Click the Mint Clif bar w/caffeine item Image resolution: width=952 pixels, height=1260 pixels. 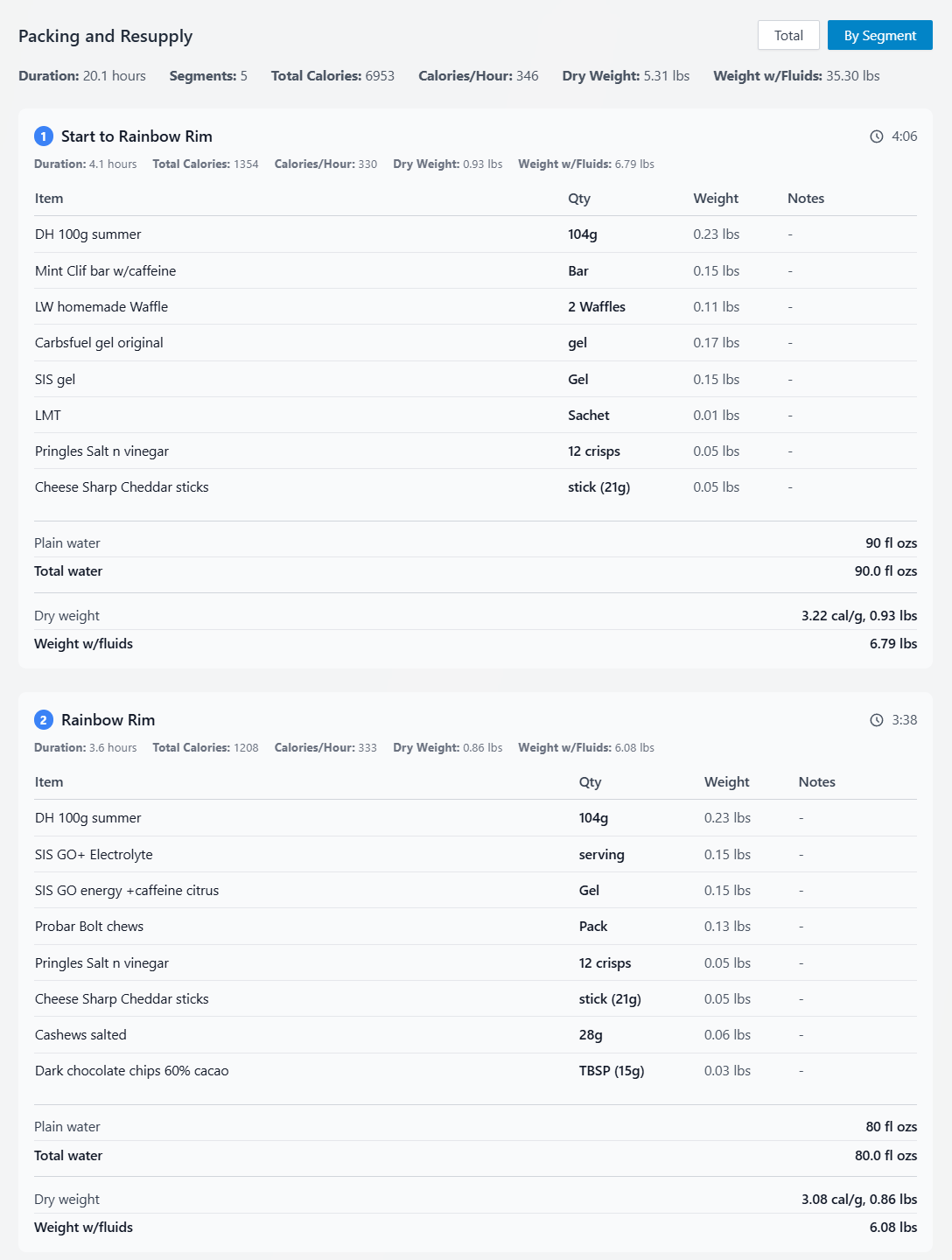pyautogui.click(x=105, y=271)
